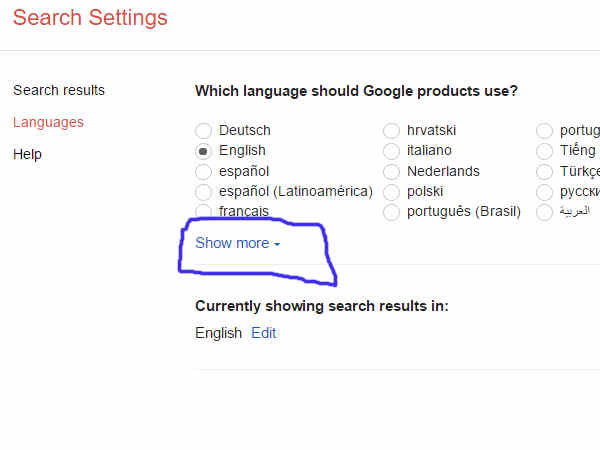The width and height of the screenshot is (600, 450).
Task: Select hrvatski as the language
Action: [x=391, y=131]
